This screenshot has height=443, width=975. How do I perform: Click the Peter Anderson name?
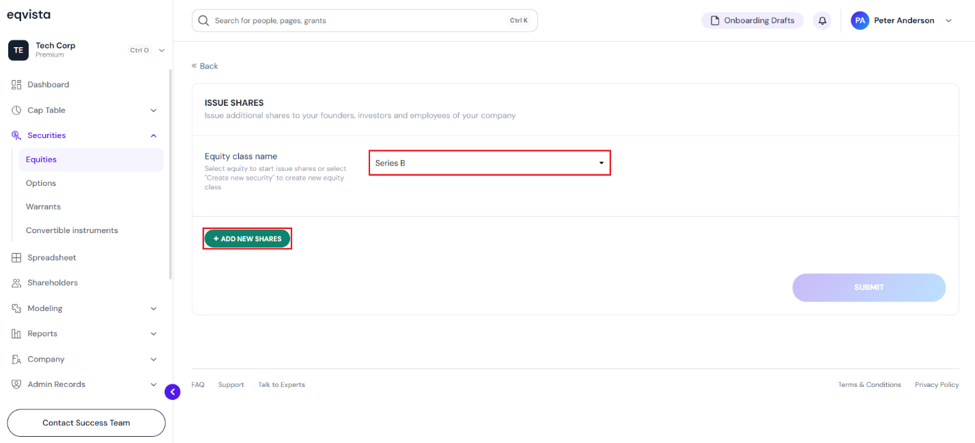coord(904,21)
